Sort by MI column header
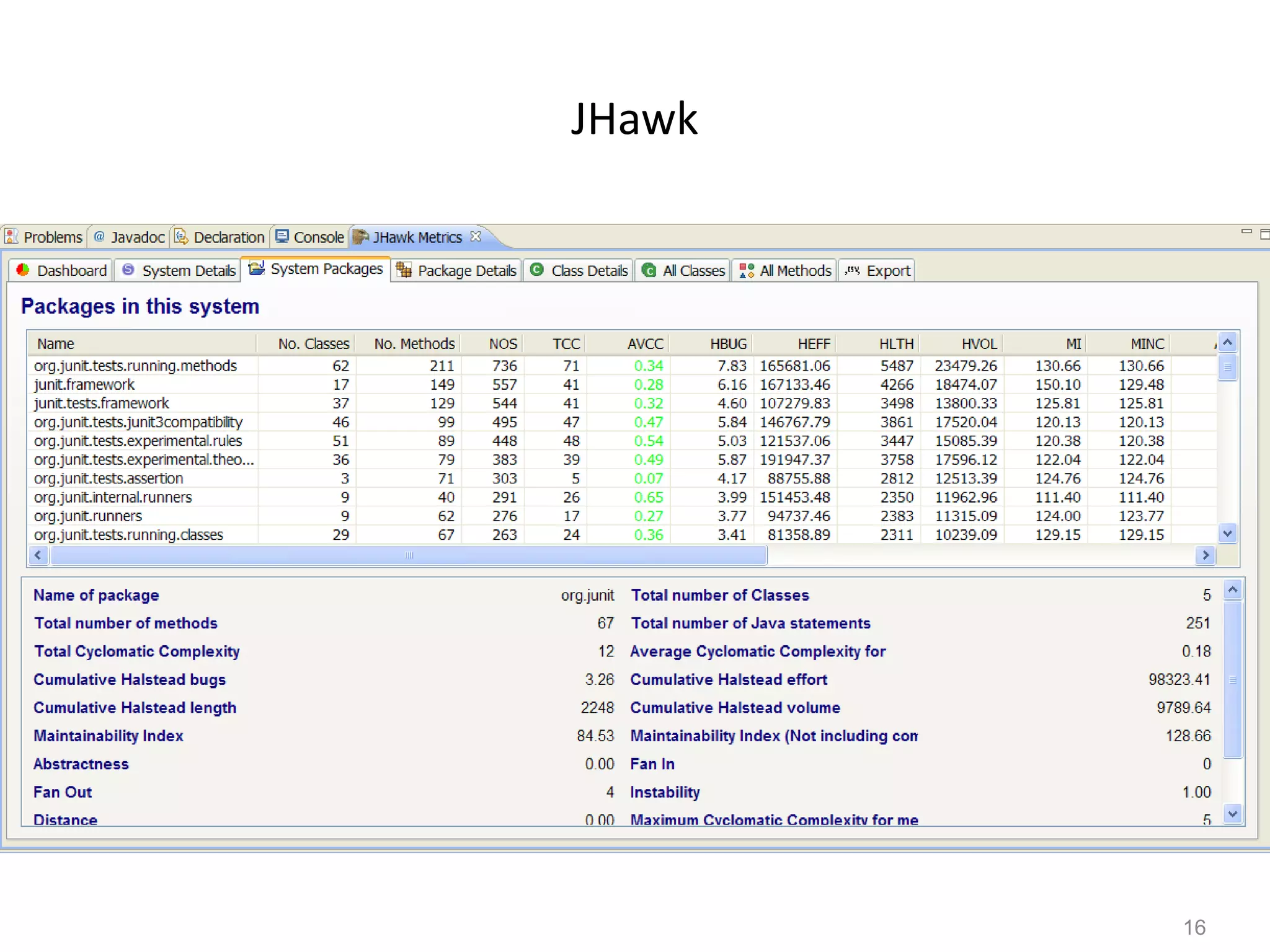 coord(1045,343)
